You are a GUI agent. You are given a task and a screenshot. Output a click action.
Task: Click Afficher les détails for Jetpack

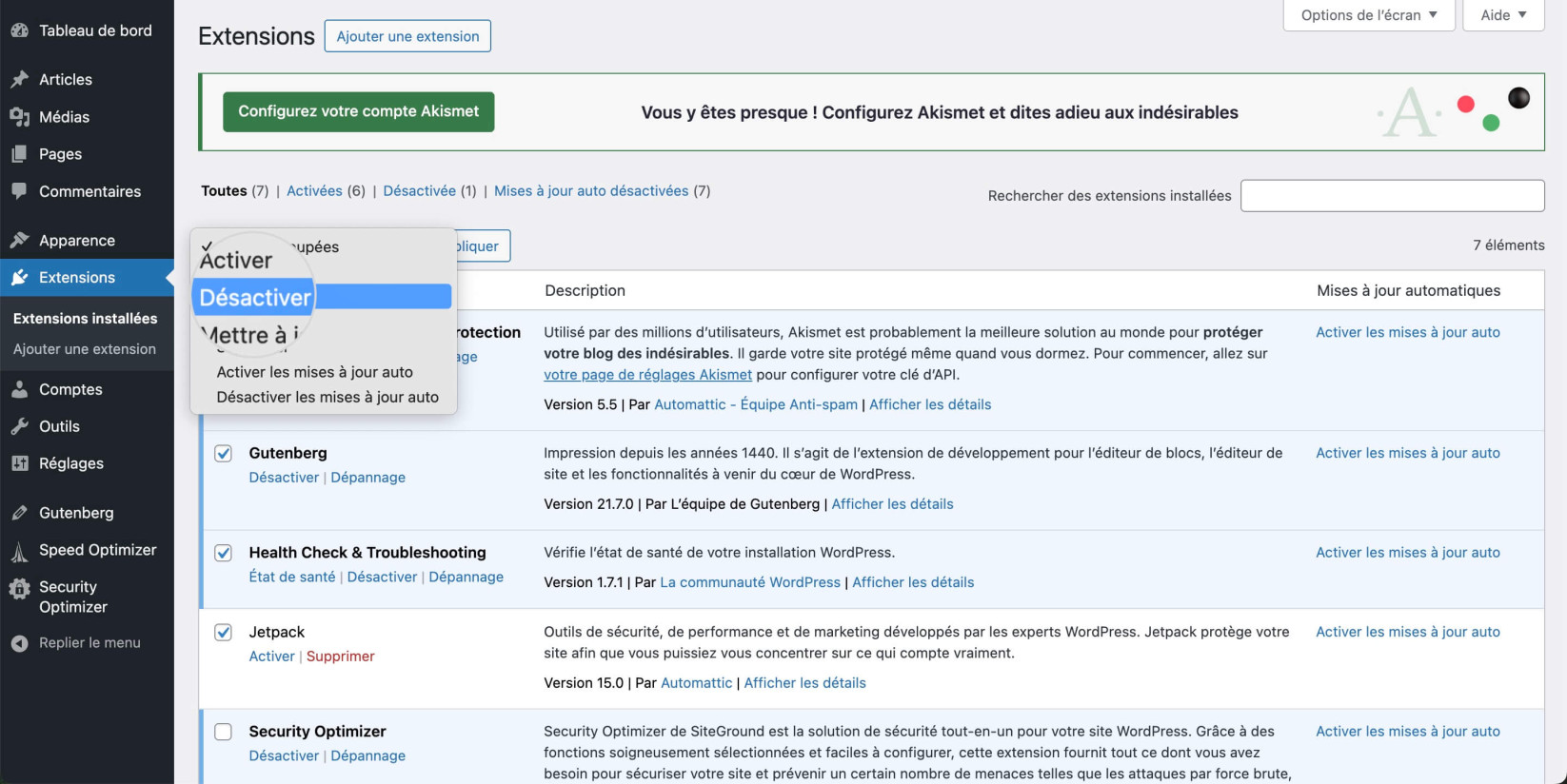(x=804, y=683)
